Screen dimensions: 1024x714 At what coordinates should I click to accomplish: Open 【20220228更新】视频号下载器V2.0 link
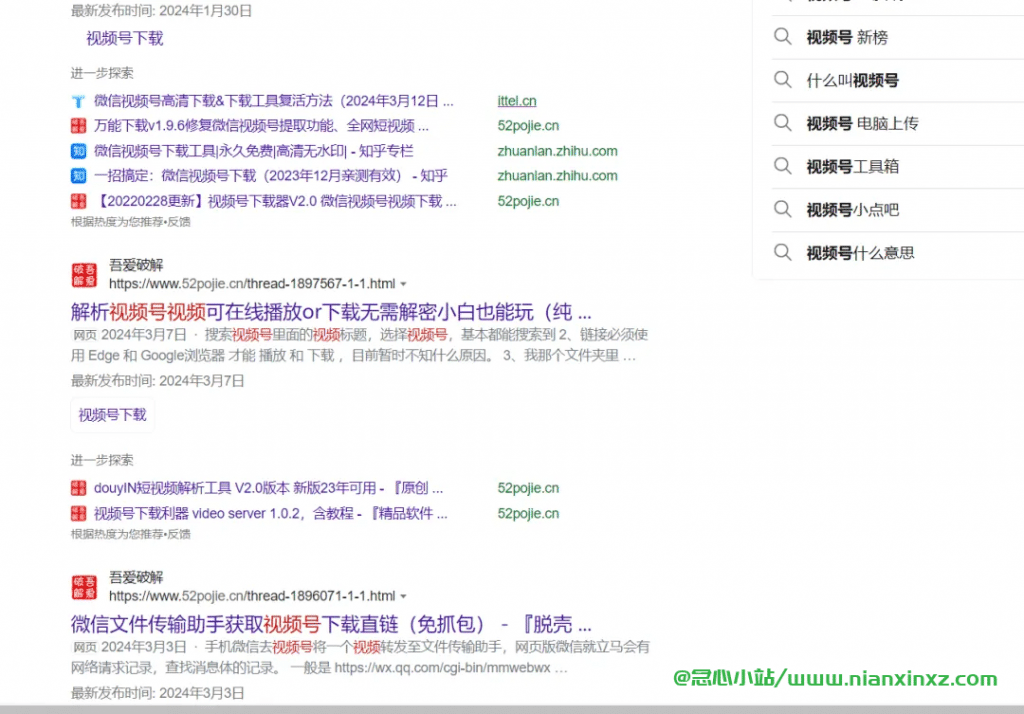[275, 201]
